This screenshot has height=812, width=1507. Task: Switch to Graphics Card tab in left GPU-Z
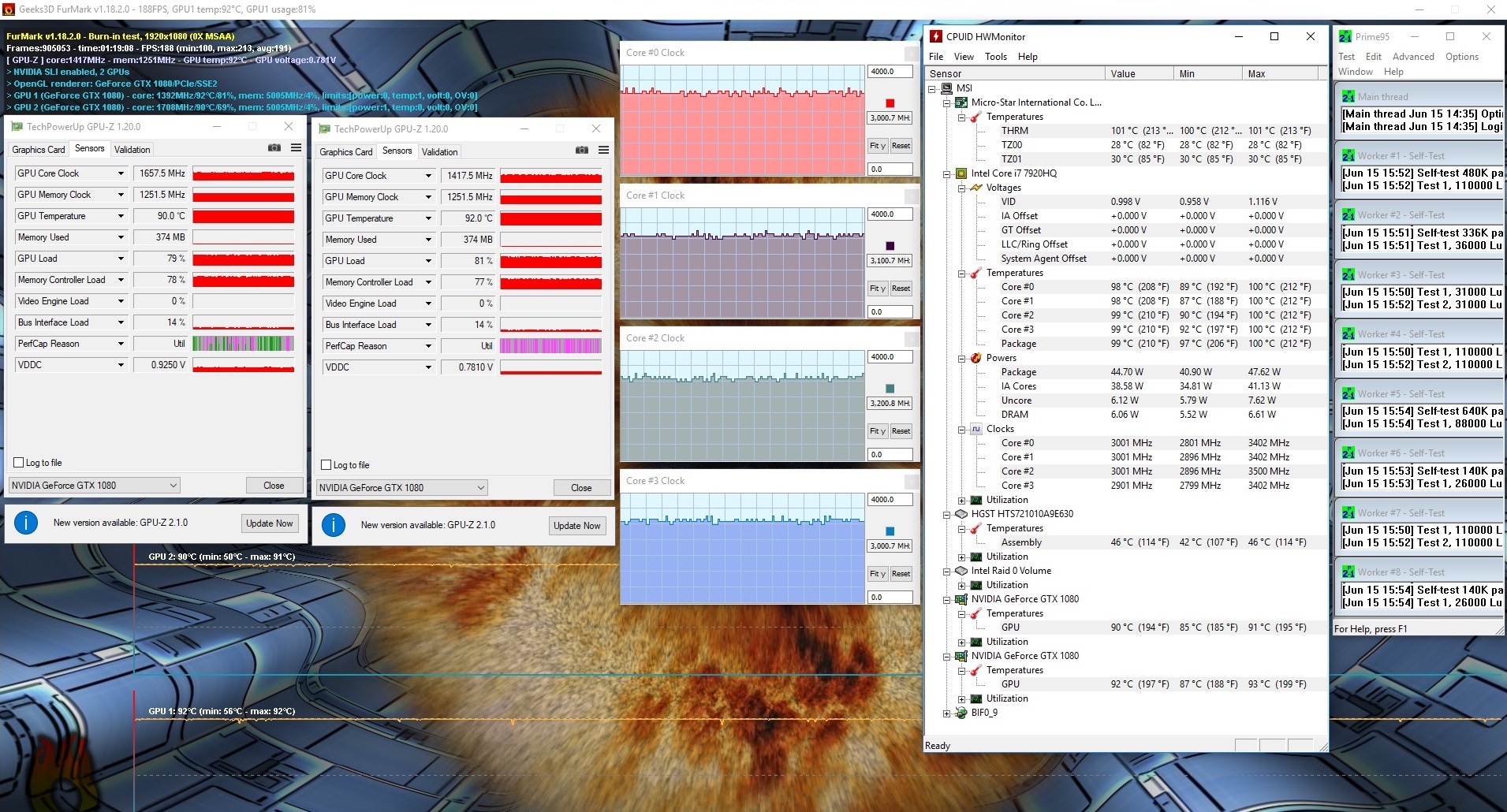pyautogui.click(x=39, y=149)
